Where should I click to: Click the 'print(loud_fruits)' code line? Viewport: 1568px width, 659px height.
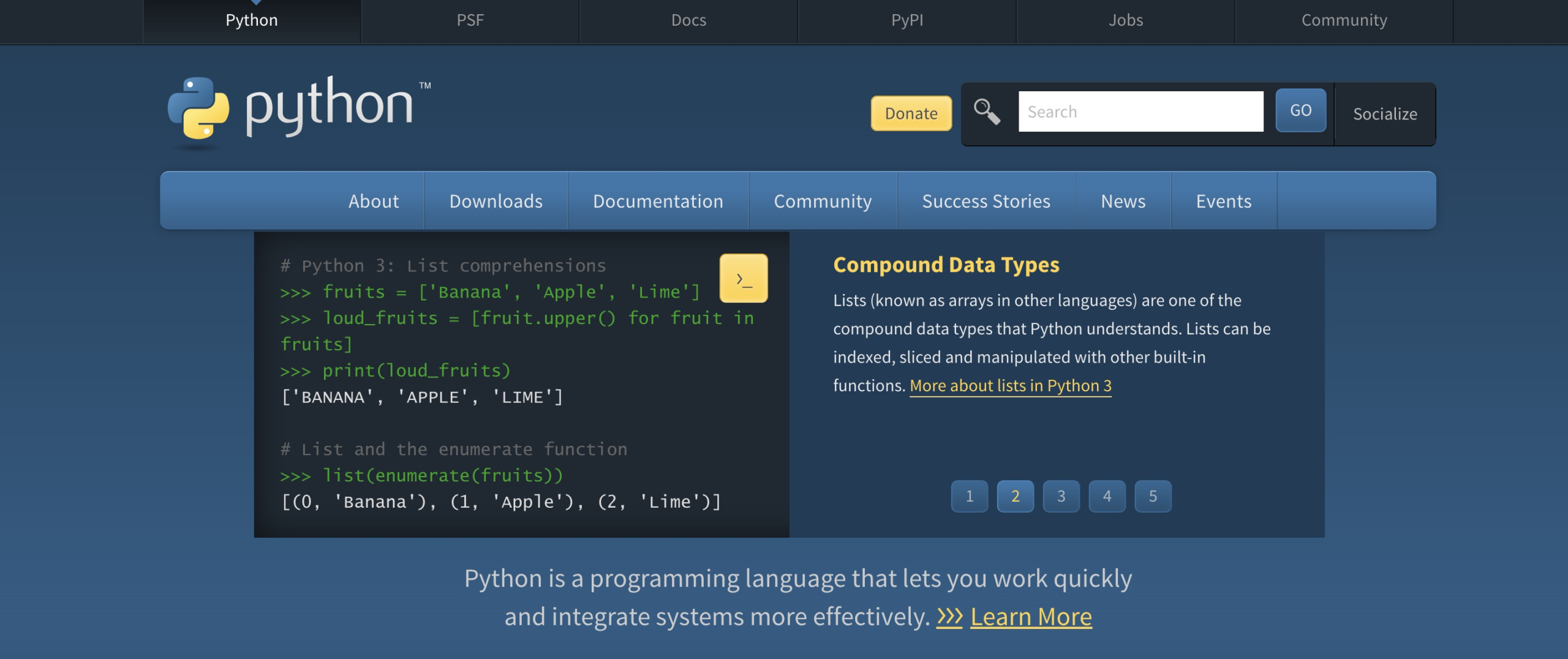click(x=395, y=371)
